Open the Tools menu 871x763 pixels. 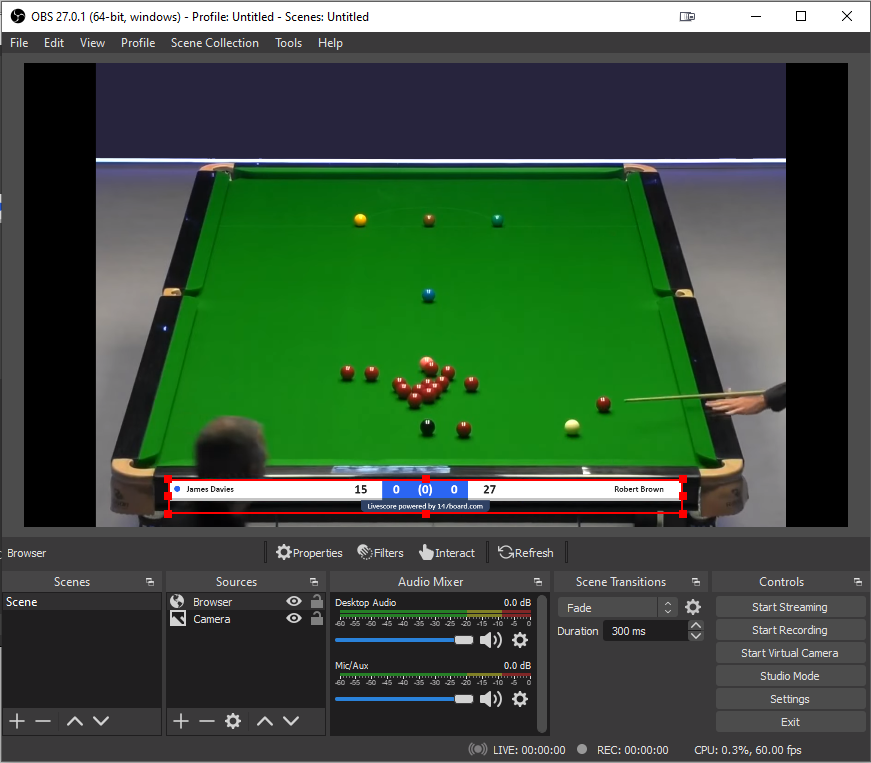[x=288, y=42]
